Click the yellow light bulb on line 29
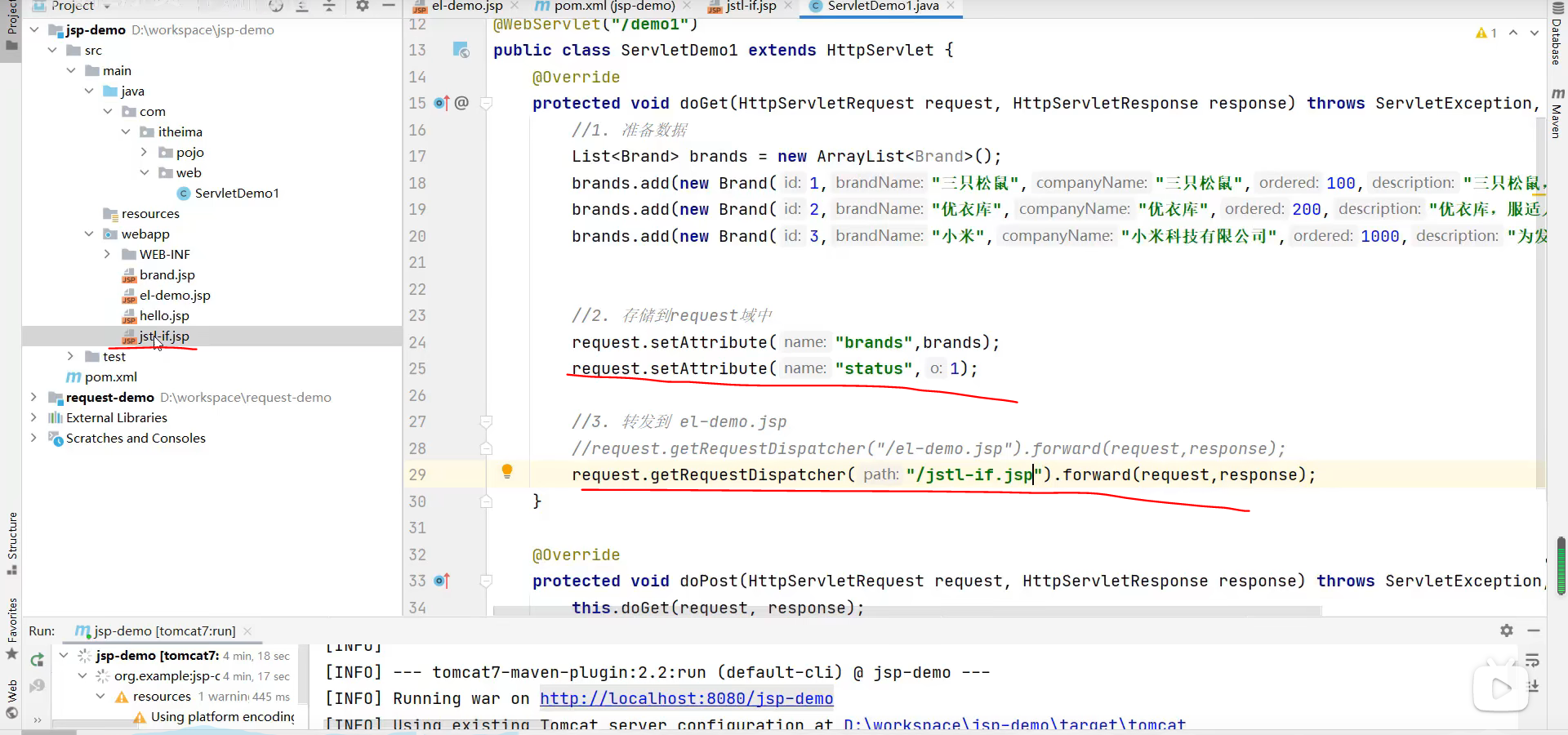The height and width of the screenshot is (735, 1568). coord(507,471)
